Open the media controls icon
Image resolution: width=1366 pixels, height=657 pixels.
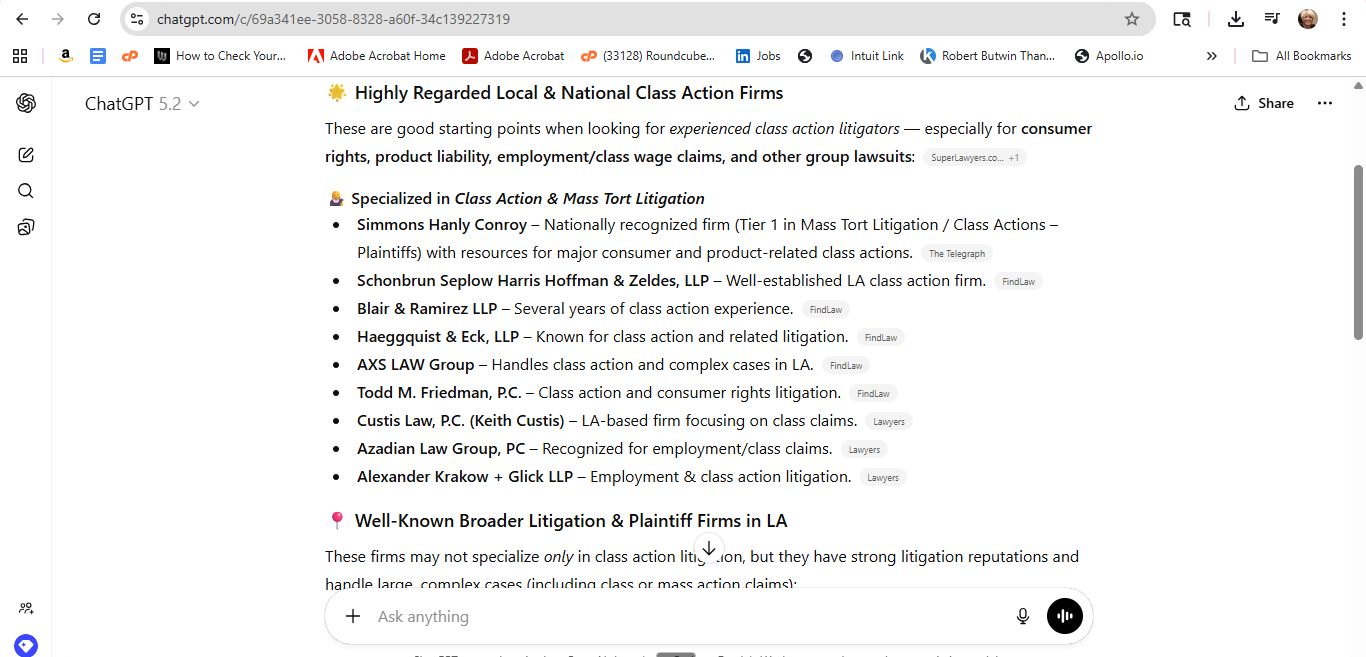tap(1272, 19)
